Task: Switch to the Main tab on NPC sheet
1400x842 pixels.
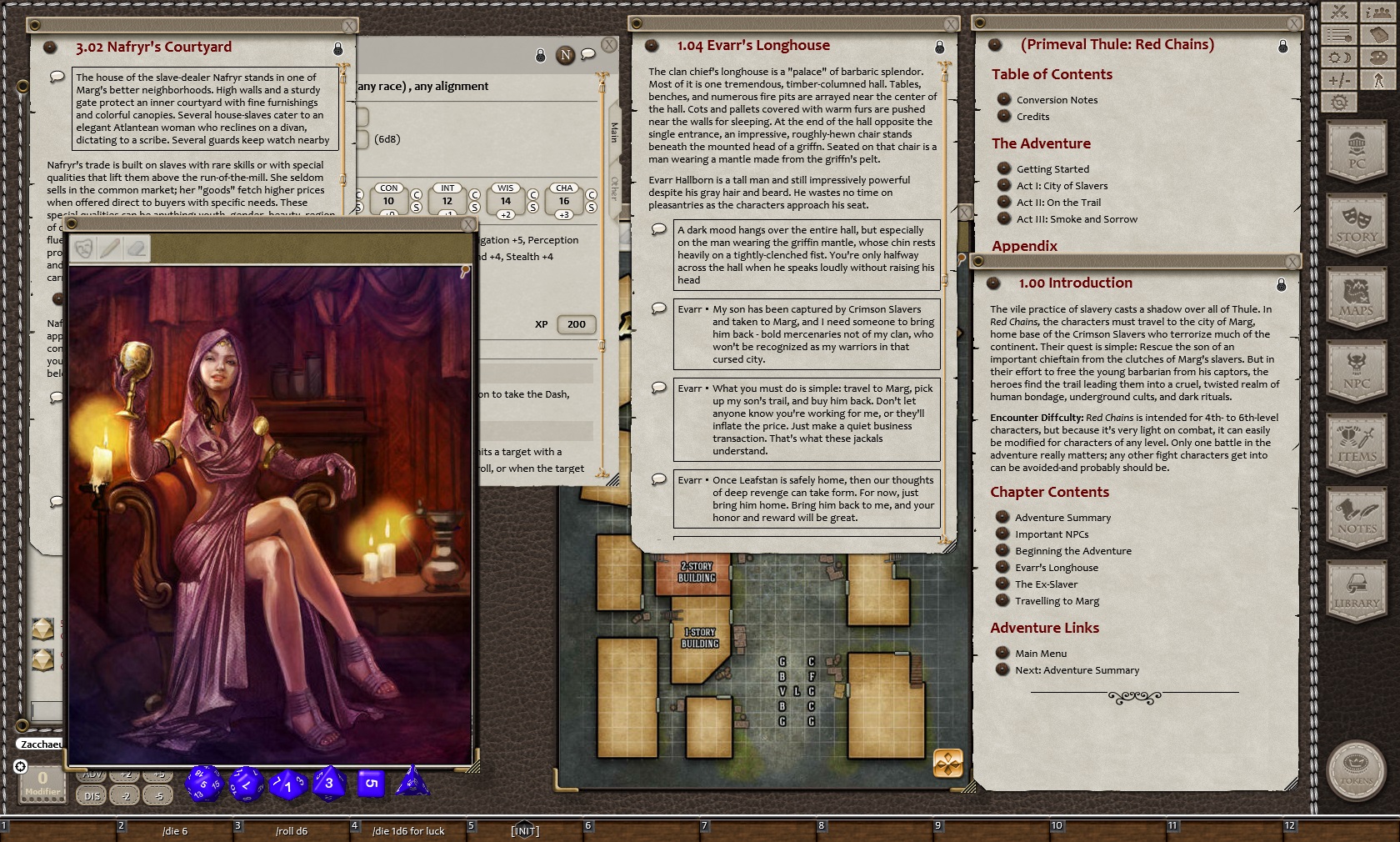Action: 615,132
